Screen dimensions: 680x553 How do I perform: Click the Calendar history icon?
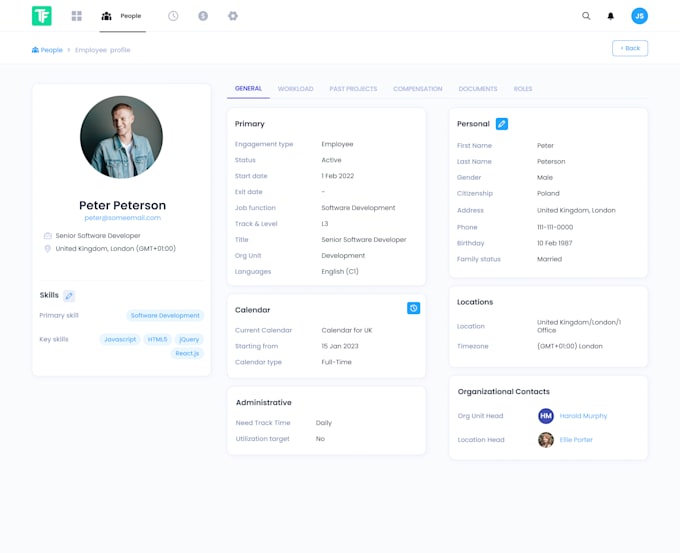coord(413,308)
